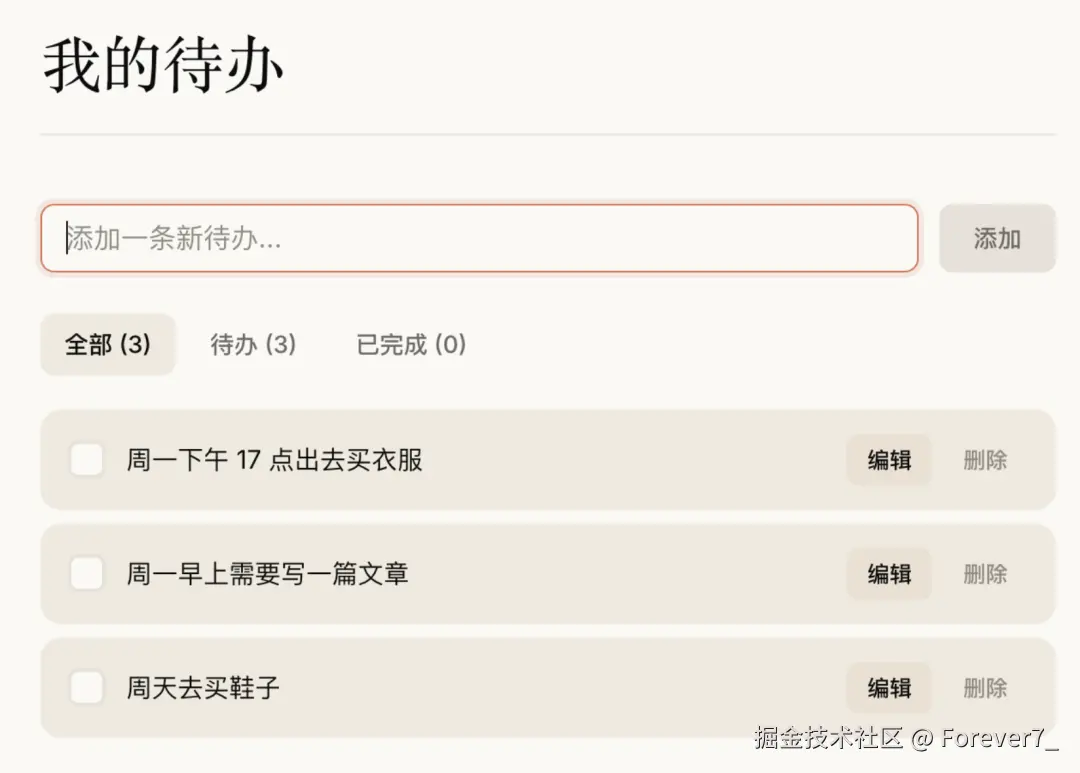1080x773 pixels.
Task: Click the 我的待办 page title
Action: pos(163,65)
